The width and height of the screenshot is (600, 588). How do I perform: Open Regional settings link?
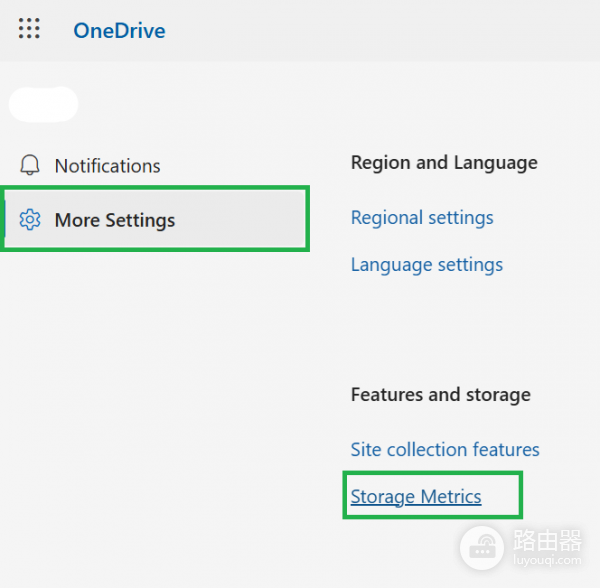[422, 218]
